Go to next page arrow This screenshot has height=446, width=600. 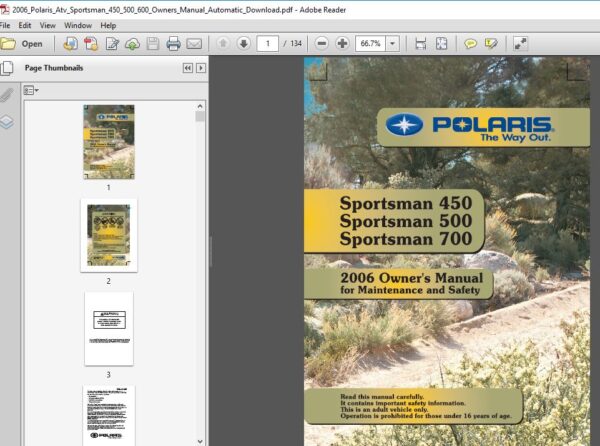click(x=243, y=43)
